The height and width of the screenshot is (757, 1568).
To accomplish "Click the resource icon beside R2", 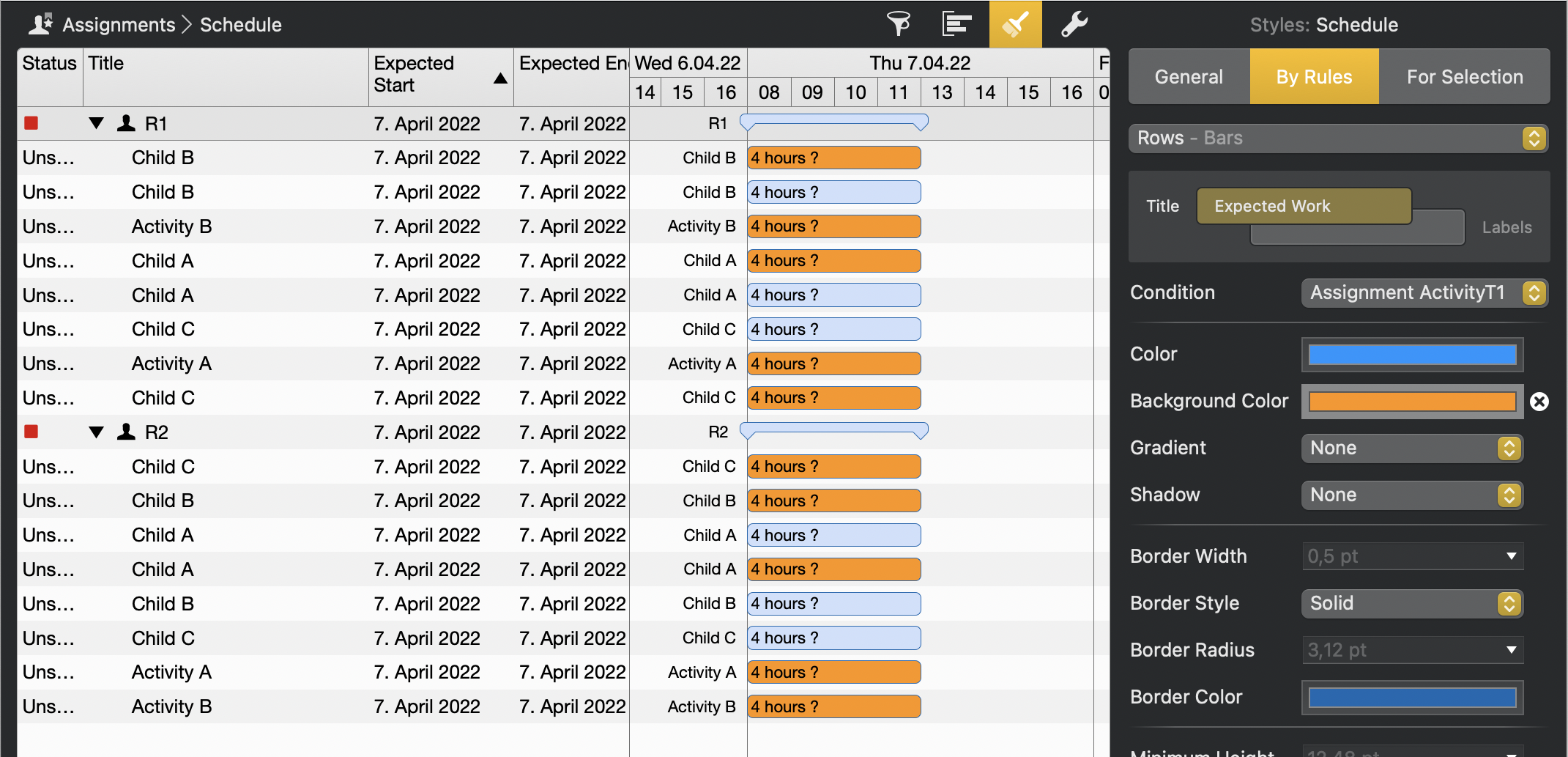I will pyautogui.click(x=125, y=432).
